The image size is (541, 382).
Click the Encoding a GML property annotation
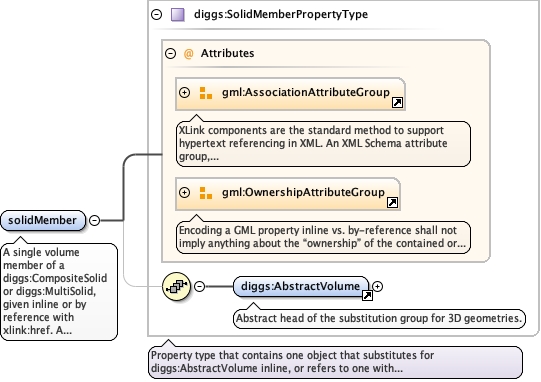tap(323, 237)
